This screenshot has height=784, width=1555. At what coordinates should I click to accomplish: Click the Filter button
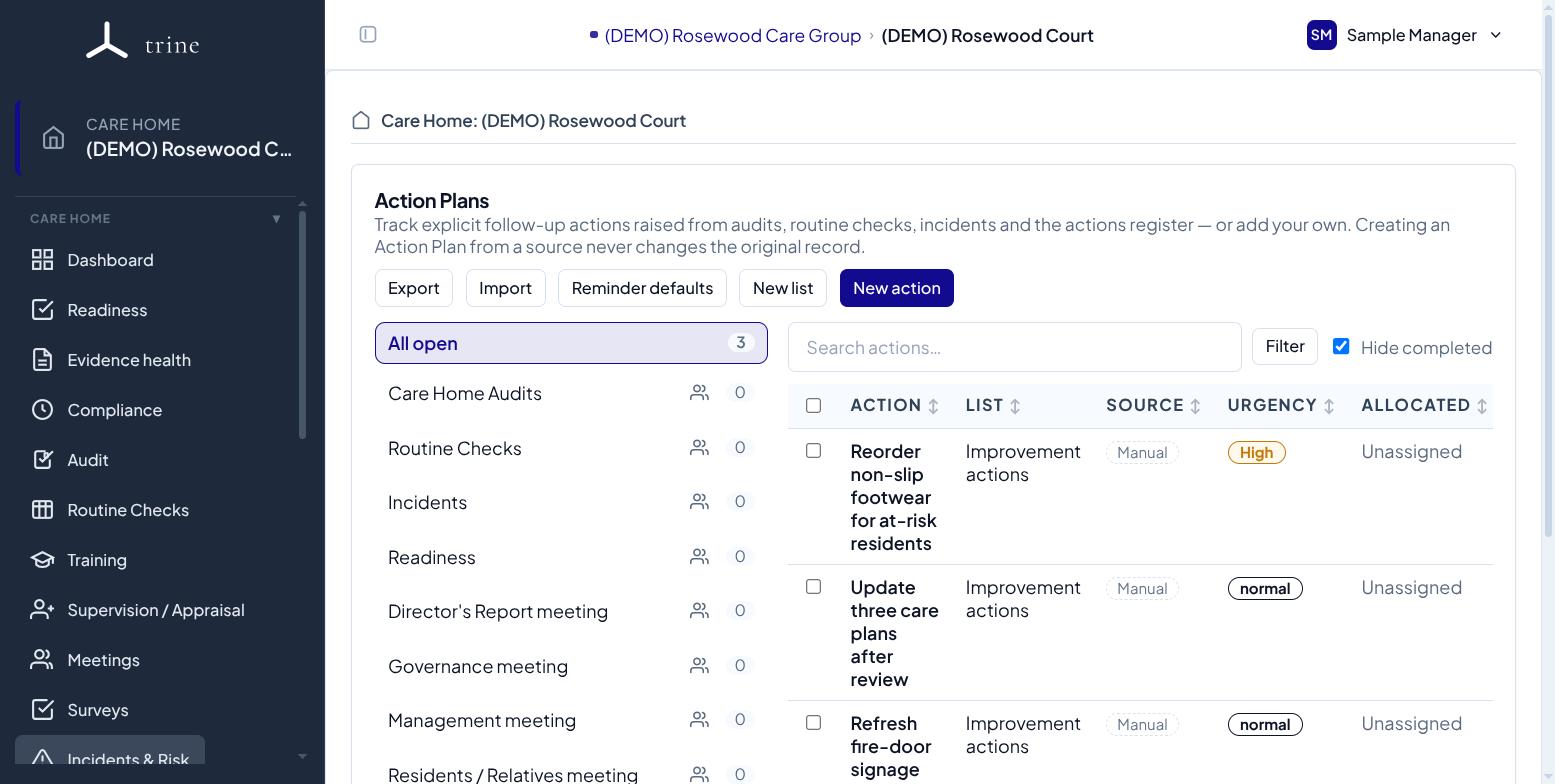coord(1284,347)
